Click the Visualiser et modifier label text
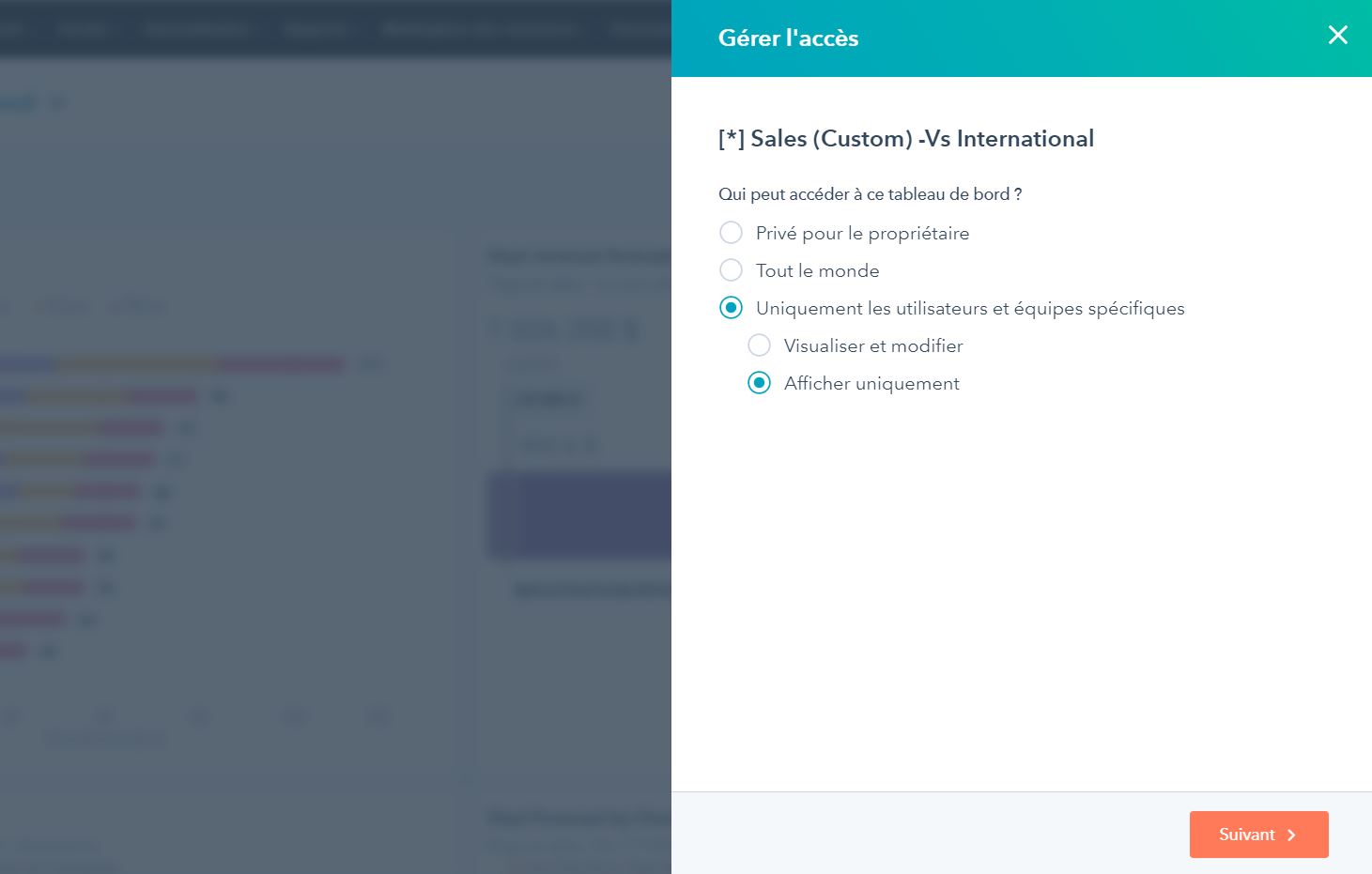 (x=873, y=345)
